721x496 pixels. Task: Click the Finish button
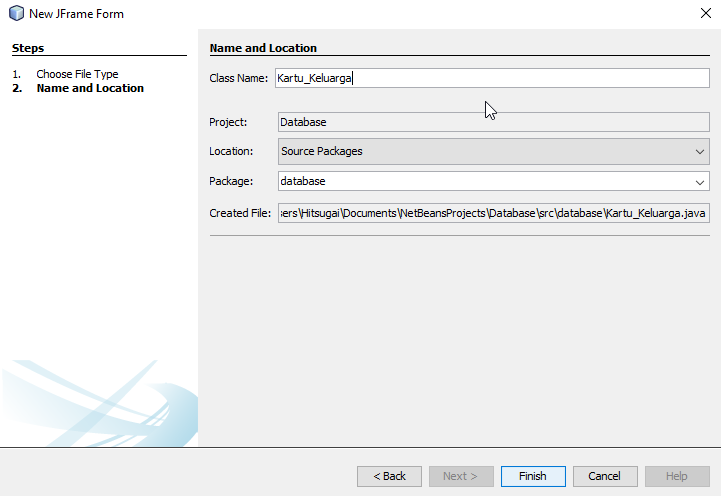click(533, 476)
